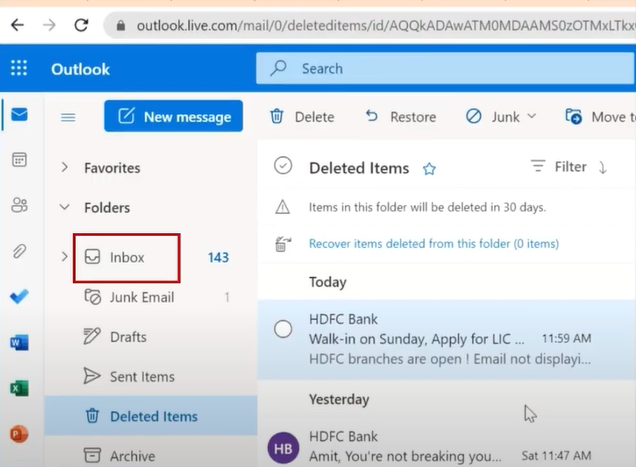Launch Word from the left rail
This screenshot has width=636, height=467.
[19, 342]
